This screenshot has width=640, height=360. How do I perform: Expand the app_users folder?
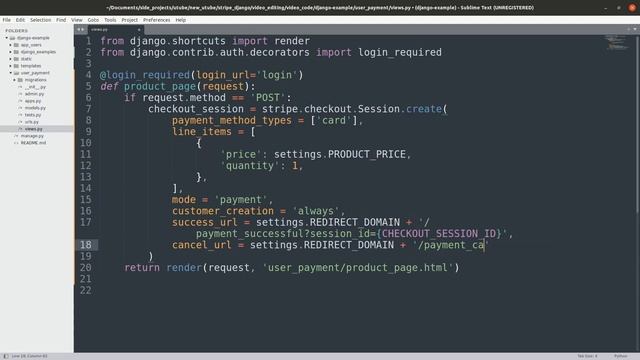pyautogui.click(x=11, y=45)
